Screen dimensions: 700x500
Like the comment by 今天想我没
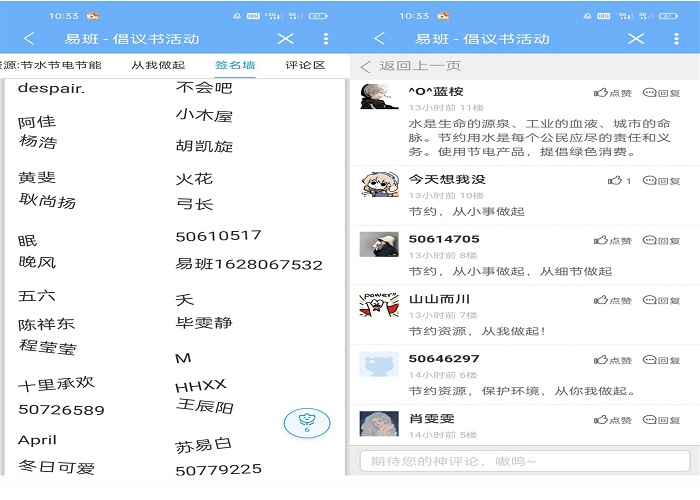click(x=619, y=181)
